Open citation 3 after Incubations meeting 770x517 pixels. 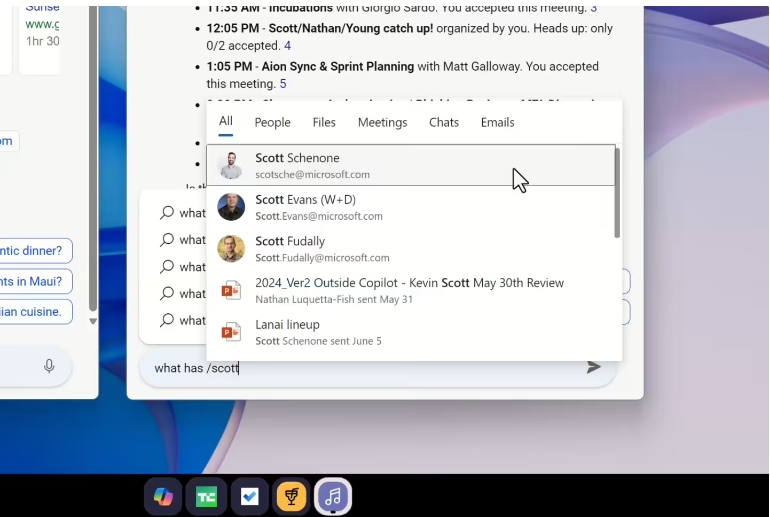pyautogui.click(x=594, y=8)
